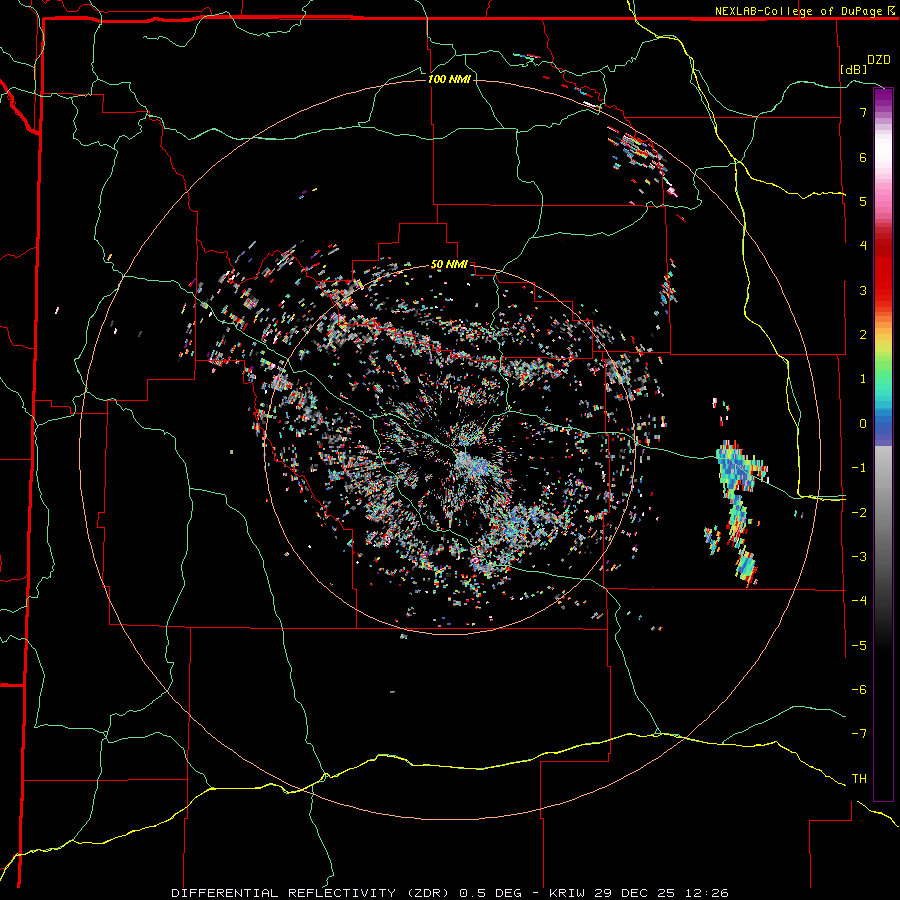The image size is (900, 900).
Task: Click the 0 value on the color scale
Action: [x=863, y=424]
